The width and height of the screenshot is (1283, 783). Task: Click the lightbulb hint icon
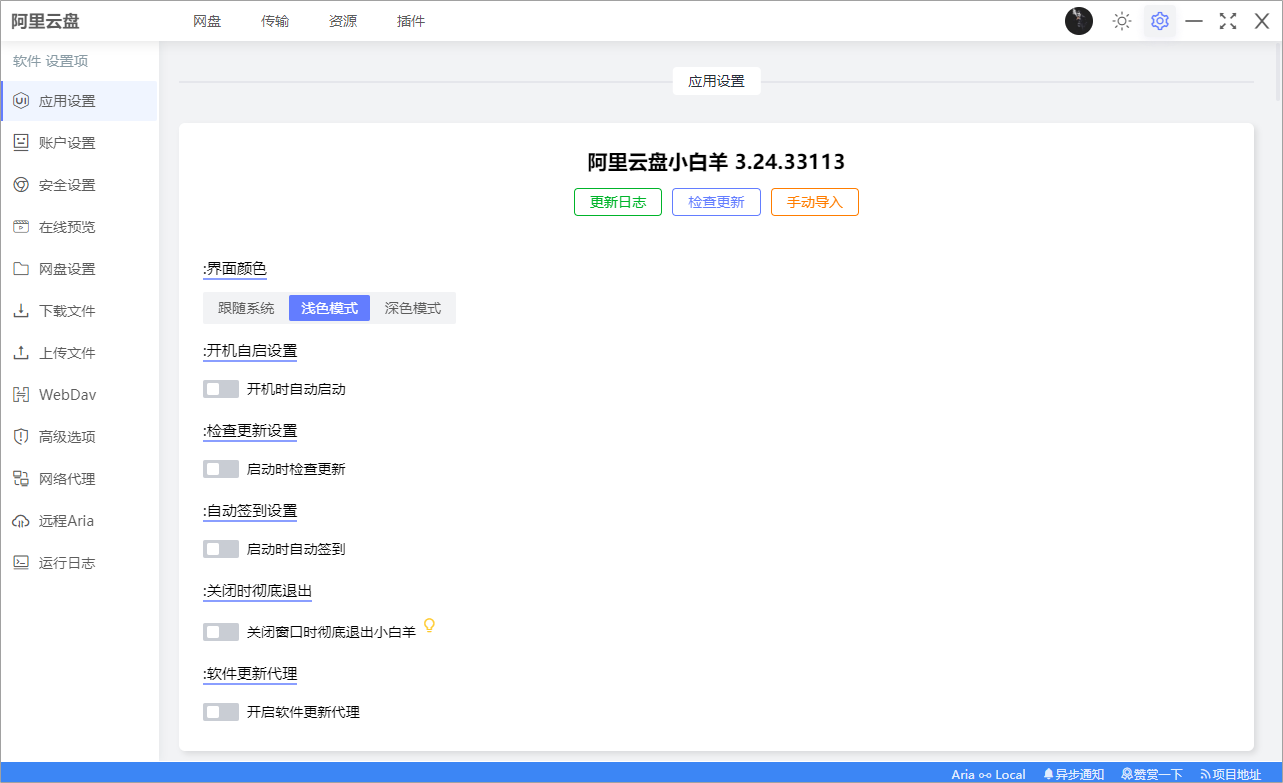tap(429, 626)
